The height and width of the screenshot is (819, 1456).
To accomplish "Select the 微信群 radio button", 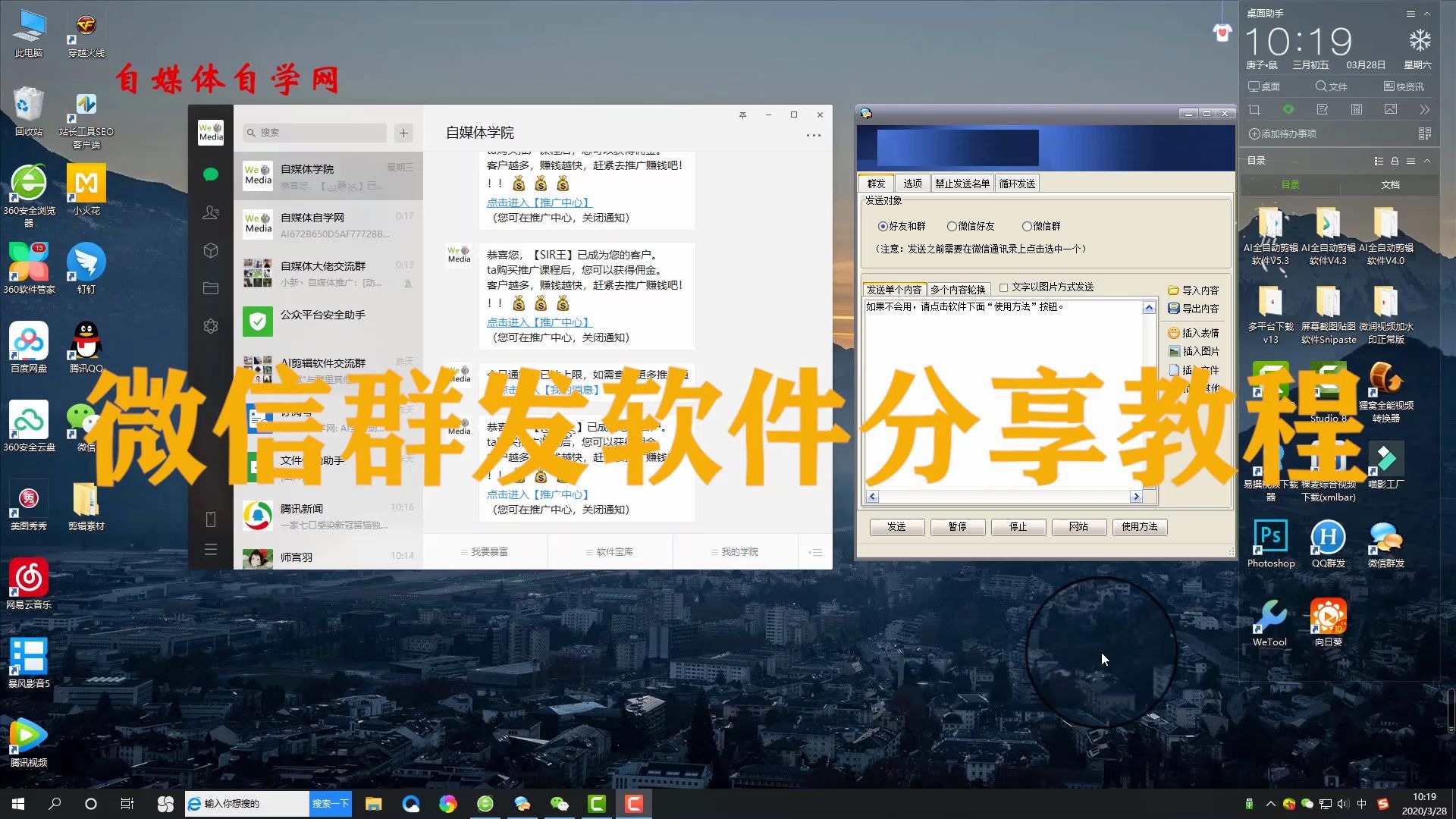I will [x=1026, y=226].
